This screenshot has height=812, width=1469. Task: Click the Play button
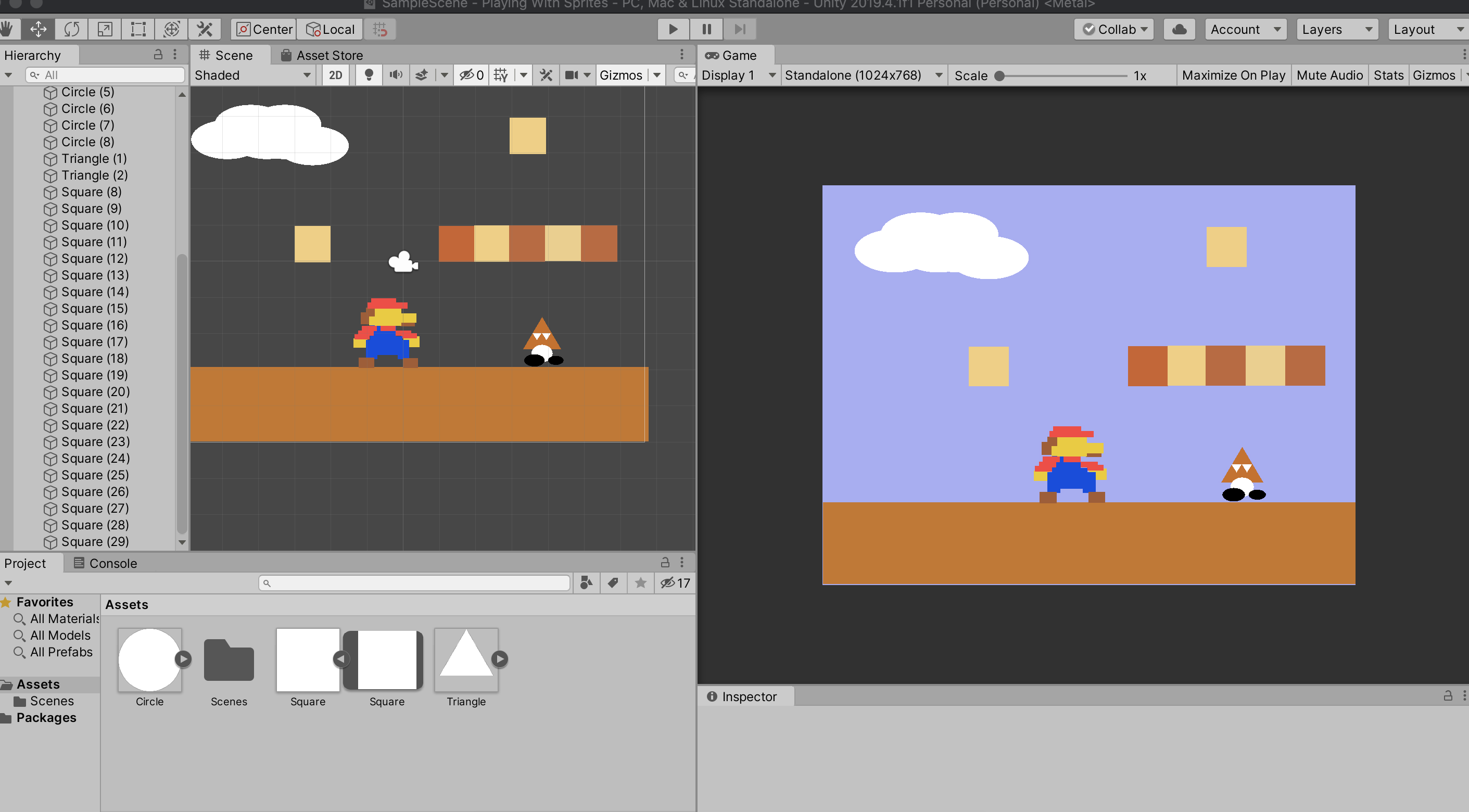coord(673,29)
